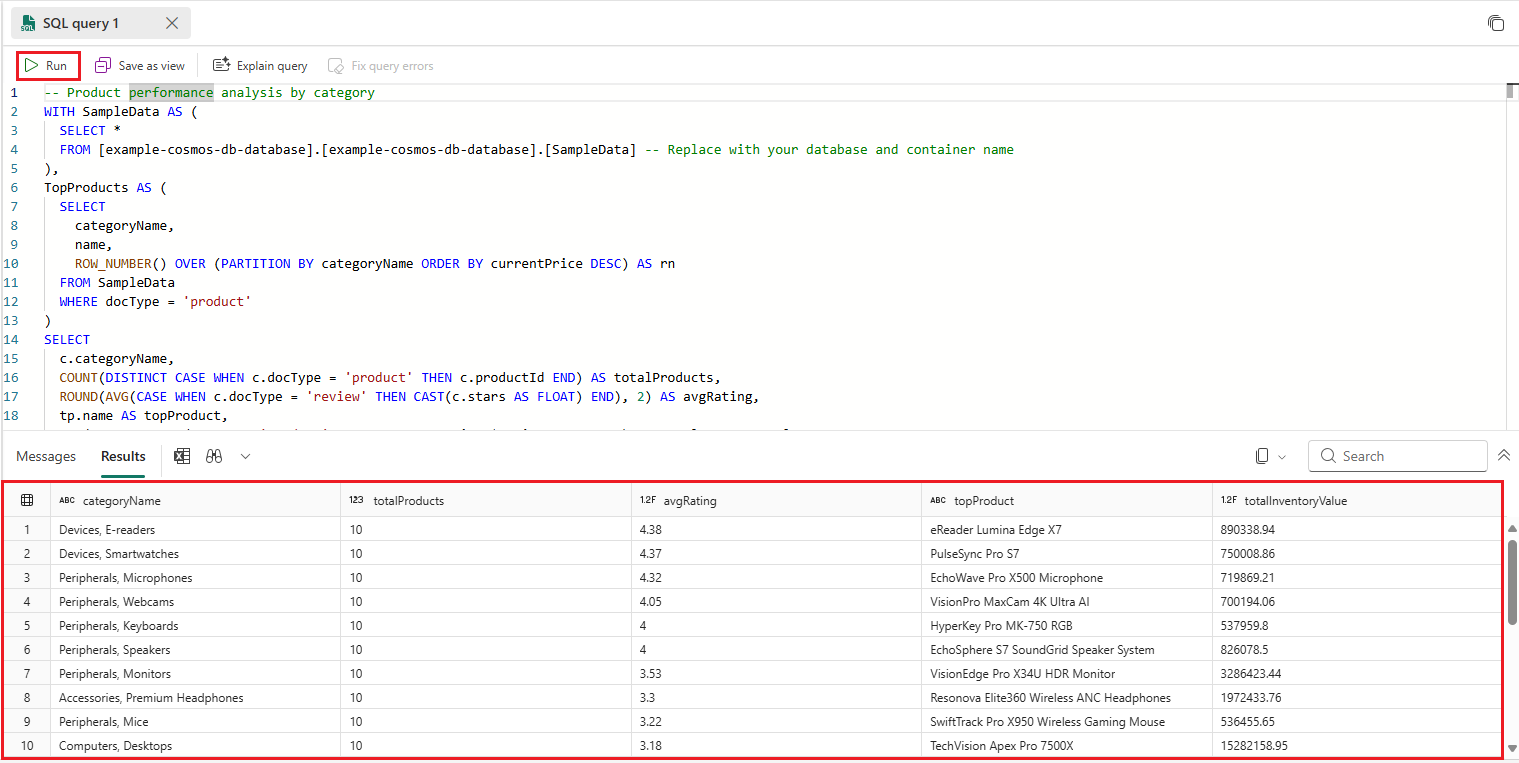Switch to the Messages tab
The image size is (1519, 763).
[45, 455]
